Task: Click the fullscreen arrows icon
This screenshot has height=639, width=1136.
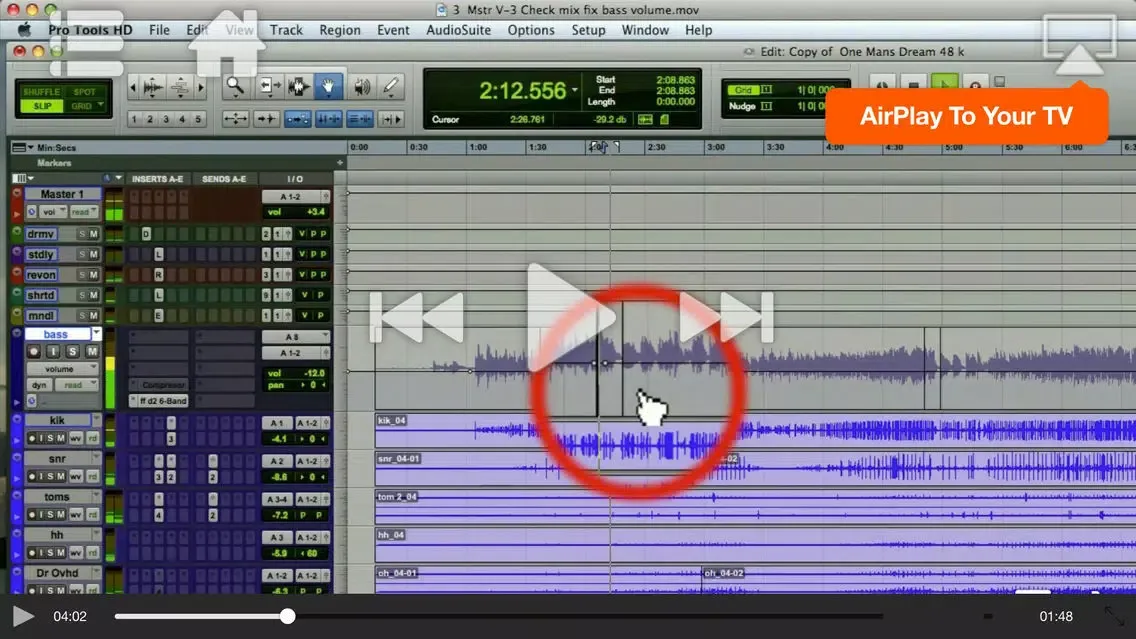Action: 1115,617
